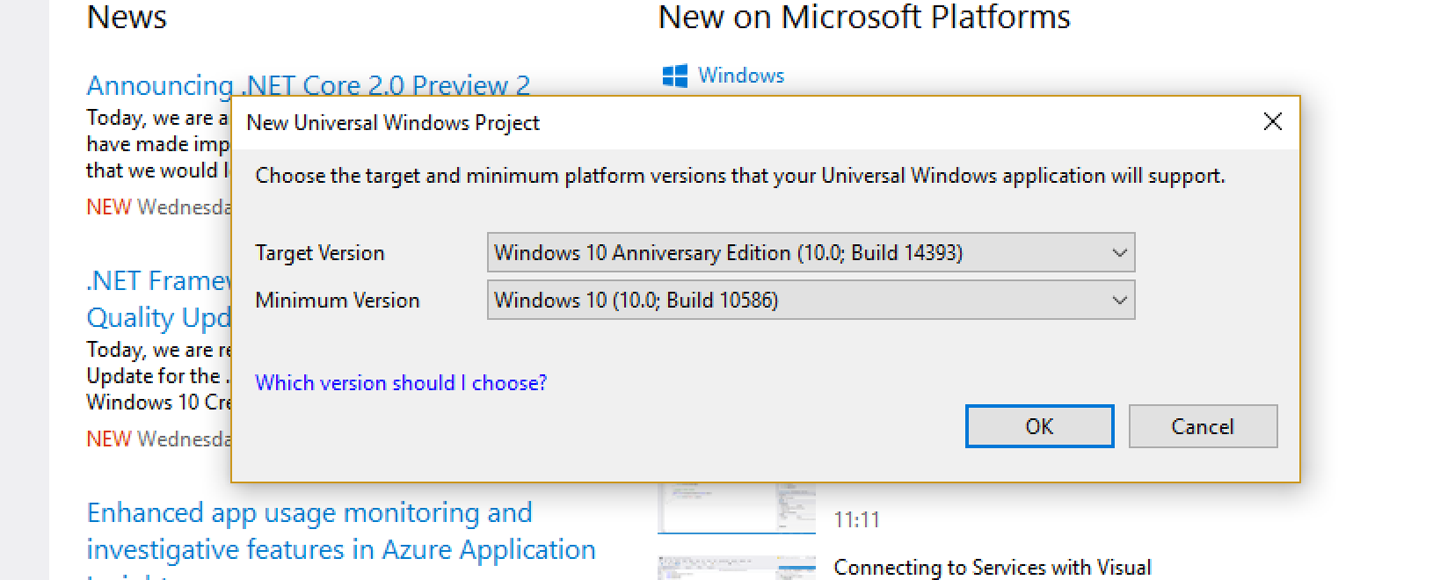The width and height of the screenshot is (1440, 580).
Task: Click the Minimum Version label
Action: (x=337, y=300)
